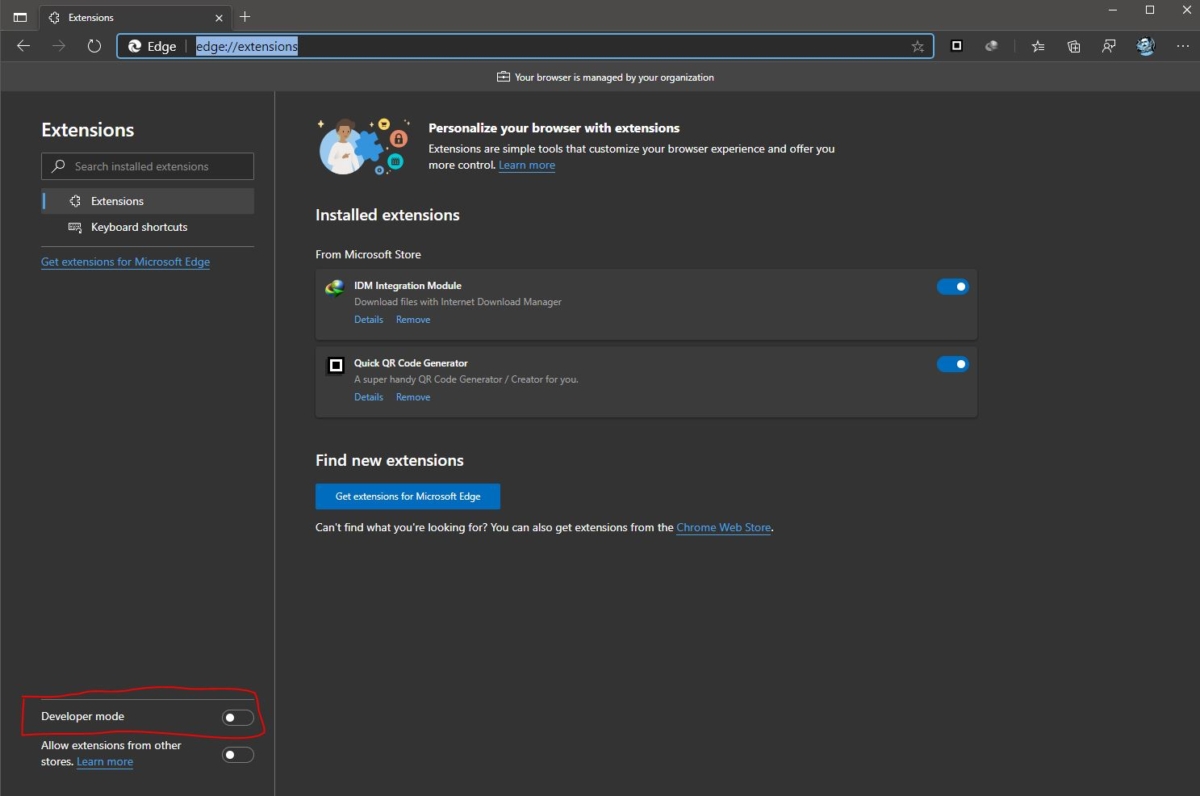Click Remove under IDM Integration Module
This screenshot has width=1200, height=796.
(412, 320)
